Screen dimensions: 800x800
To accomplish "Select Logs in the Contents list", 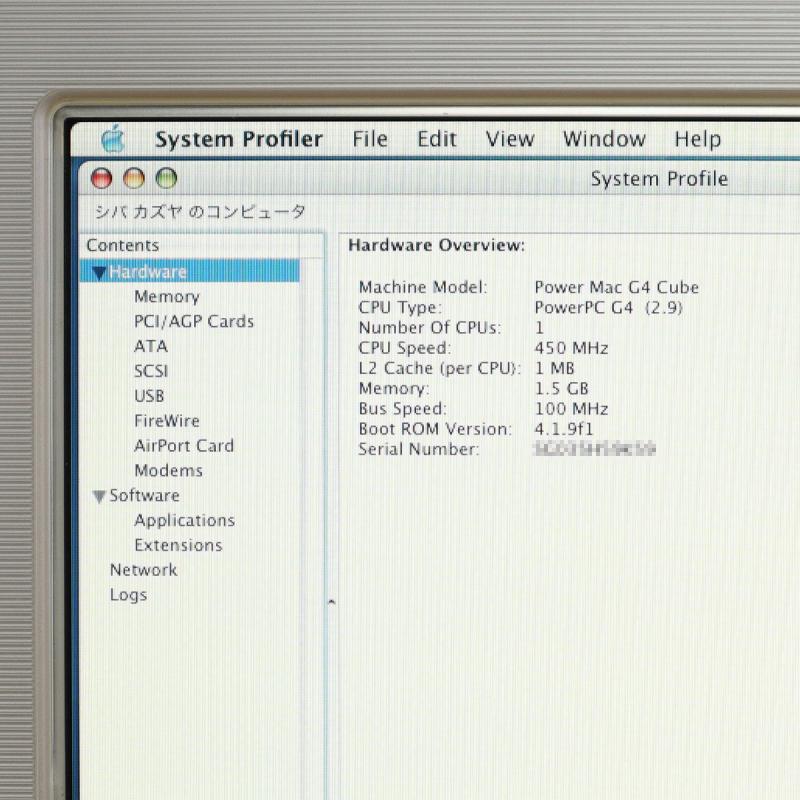I will 129,595.
